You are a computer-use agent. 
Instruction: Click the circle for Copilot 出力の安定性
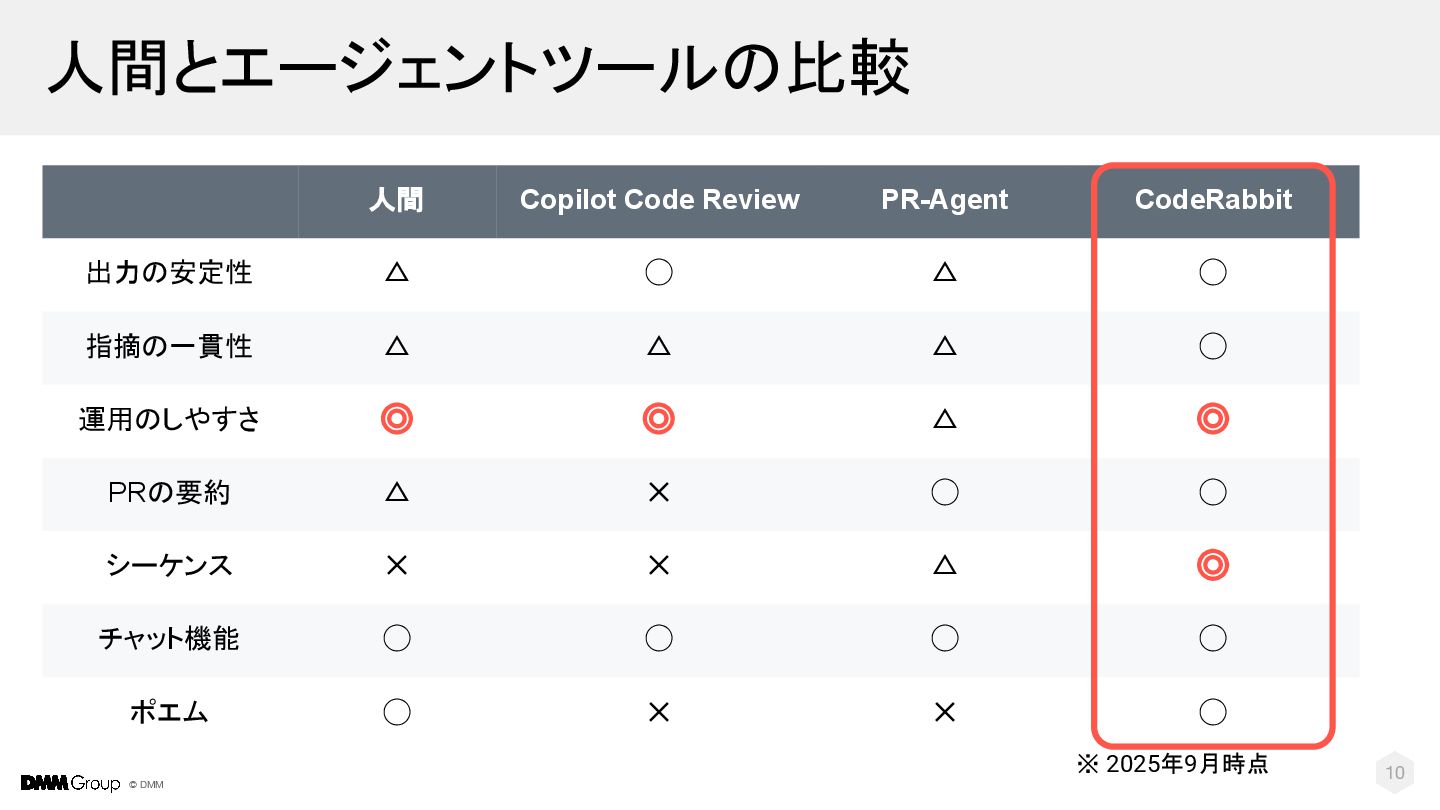pyautogui.click(x=658, y=272)
